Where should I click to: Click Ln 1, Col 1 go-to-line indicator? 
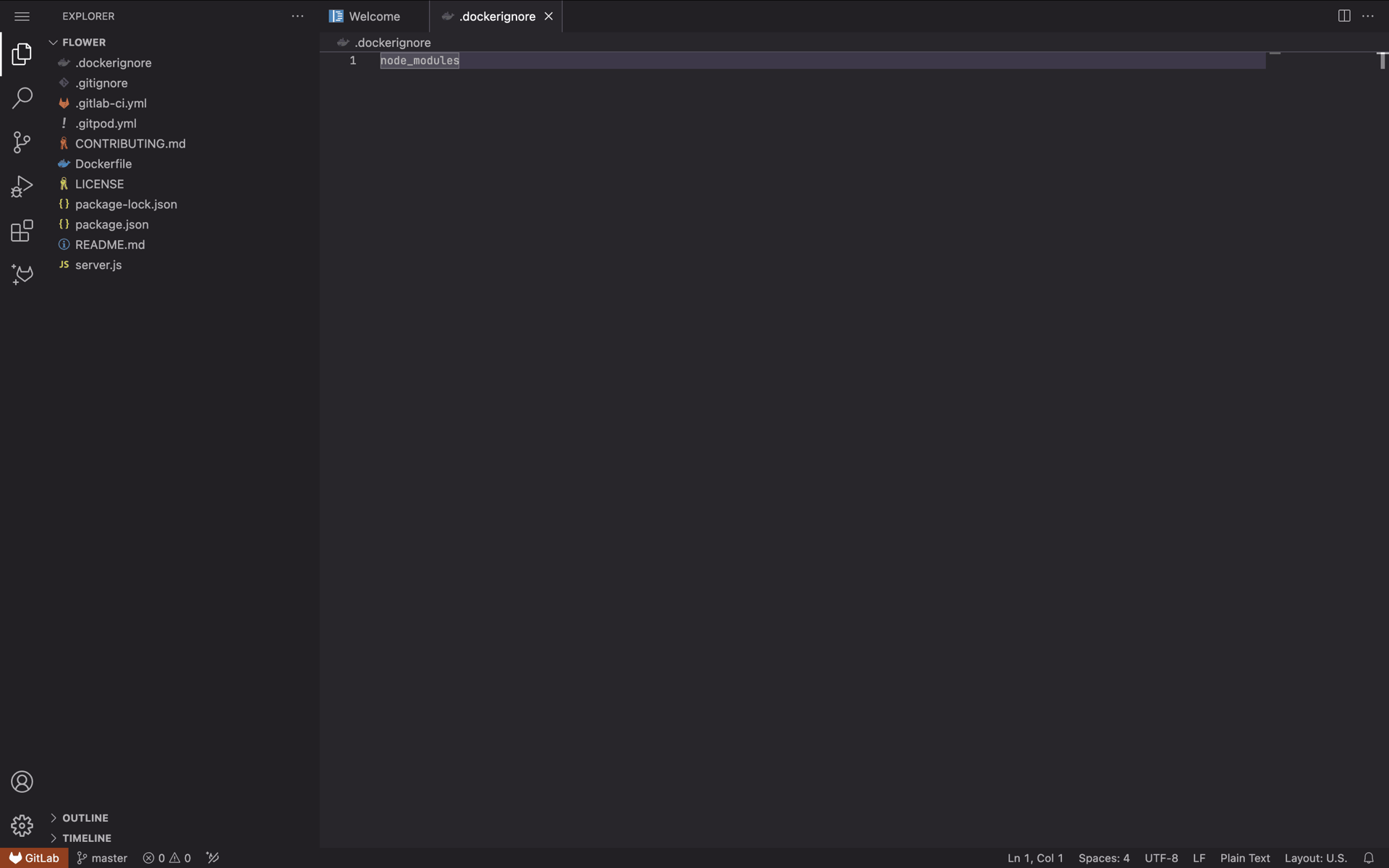pos(1035,858)
